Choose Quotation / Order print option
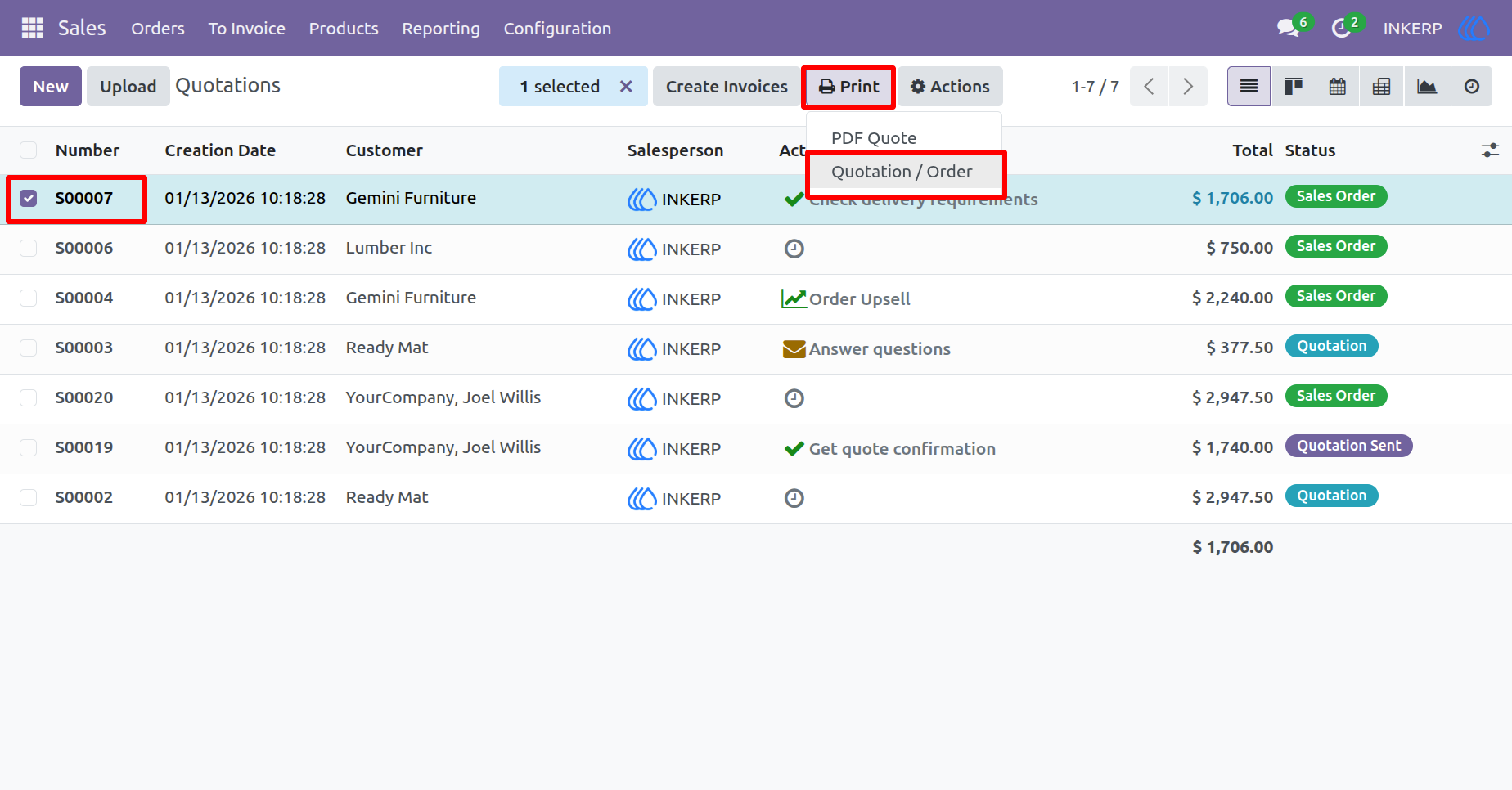Screen dimensions: 1512x790 pos(903,172)
